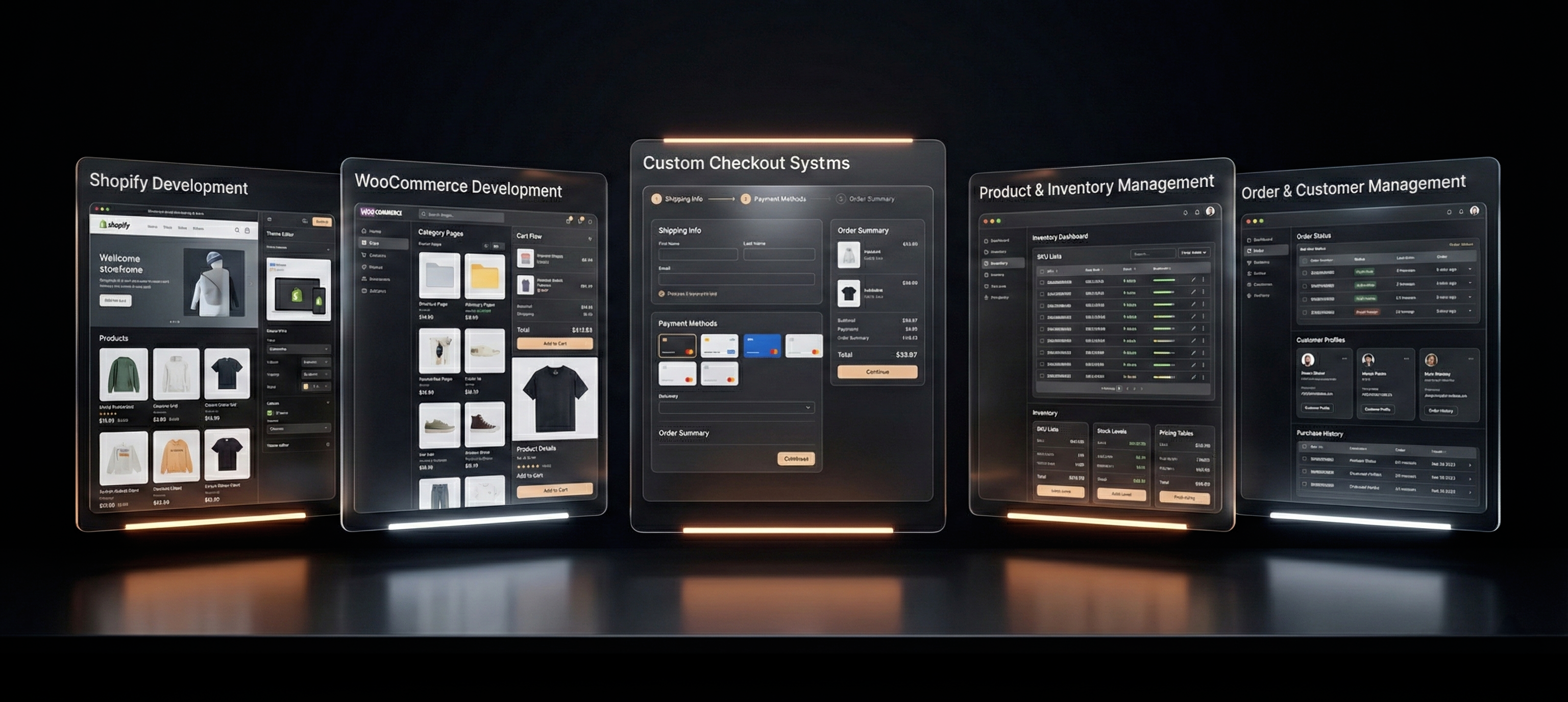Tick the first order checkbox under Order Status
Viewport: 1568px width, 702px height.
tap(1305, 273)
